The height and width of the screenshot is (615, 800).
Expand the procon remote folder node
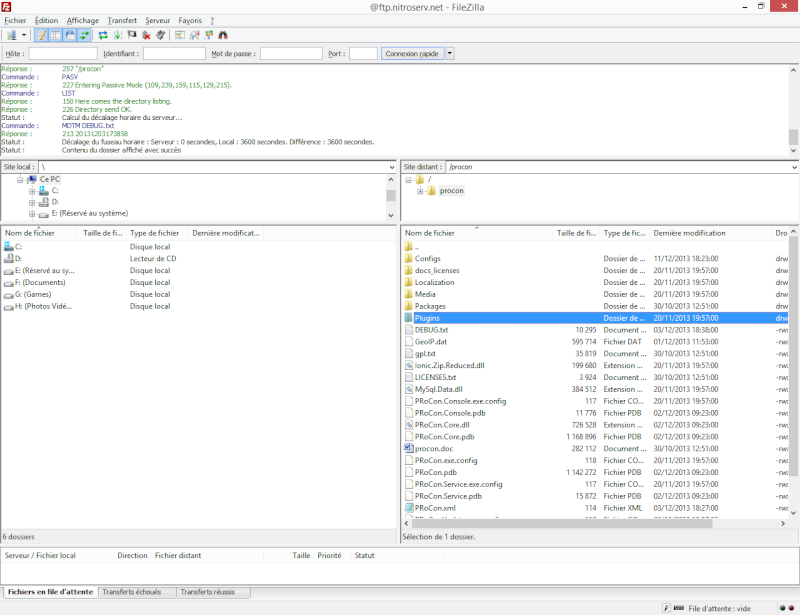coord(420,191)
